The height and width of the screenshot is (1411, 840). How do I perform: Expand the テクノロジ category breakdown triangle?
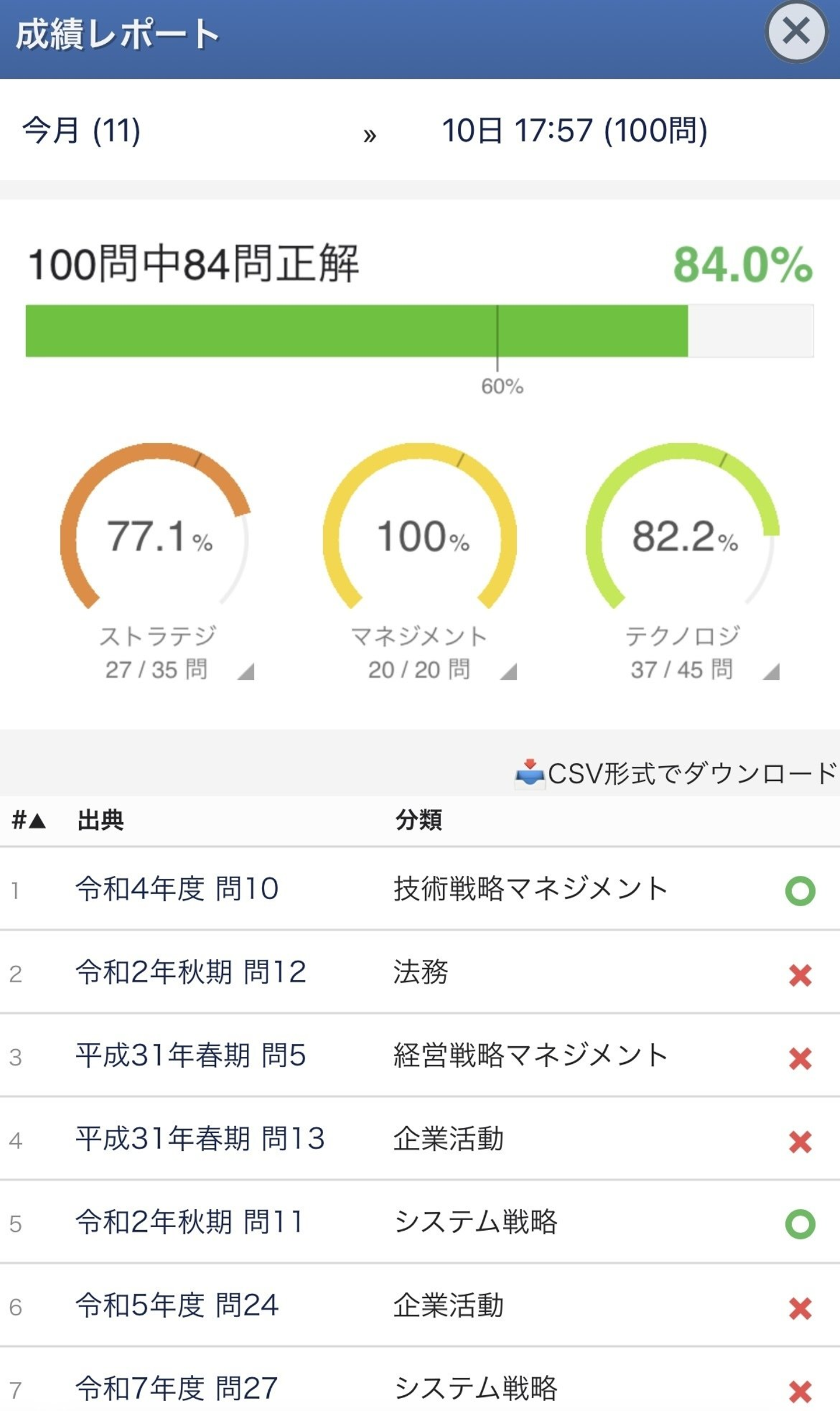pos(772,672)
